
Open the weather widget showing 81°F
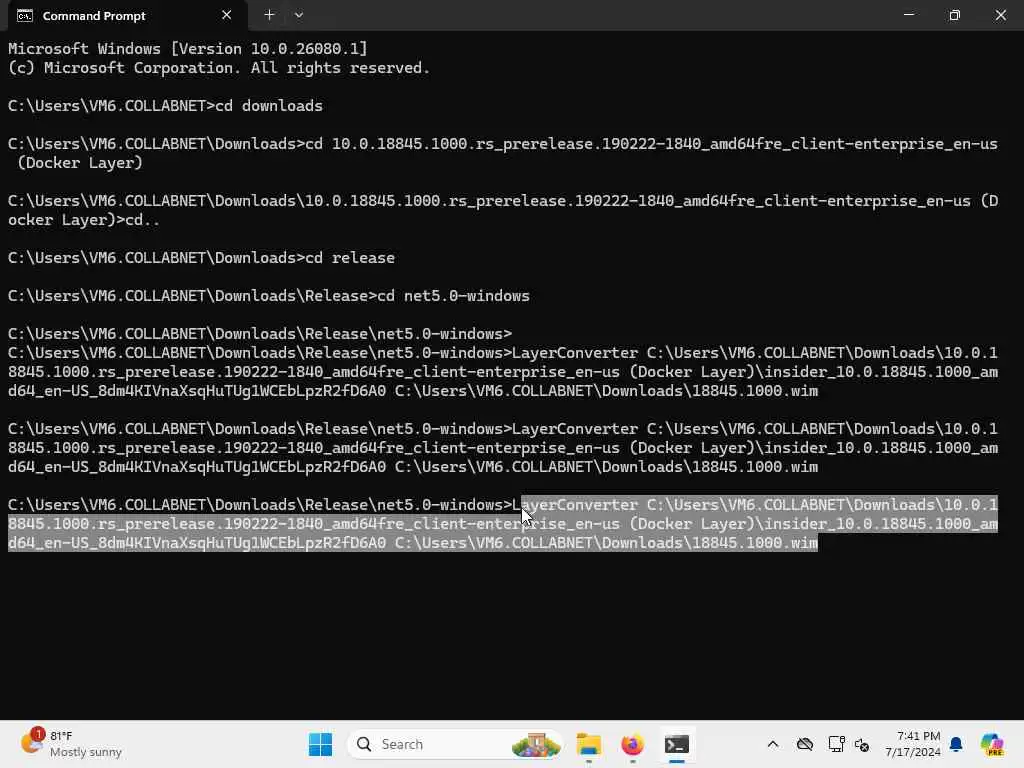pyautogui.click(x=72, y=744)
